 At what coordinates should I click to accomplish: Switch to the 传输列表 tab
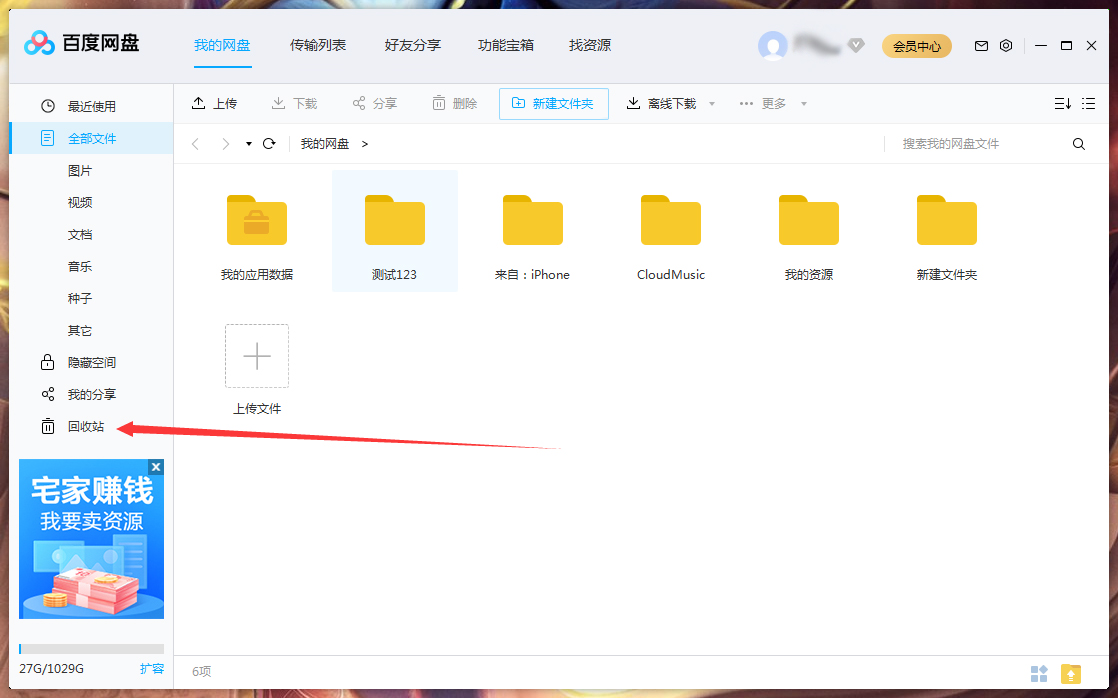pos(318,45)
